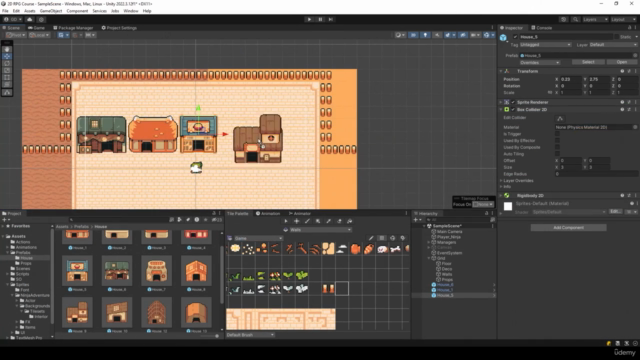
Task: Switch to the Game tab
Action: click(36, 28)
